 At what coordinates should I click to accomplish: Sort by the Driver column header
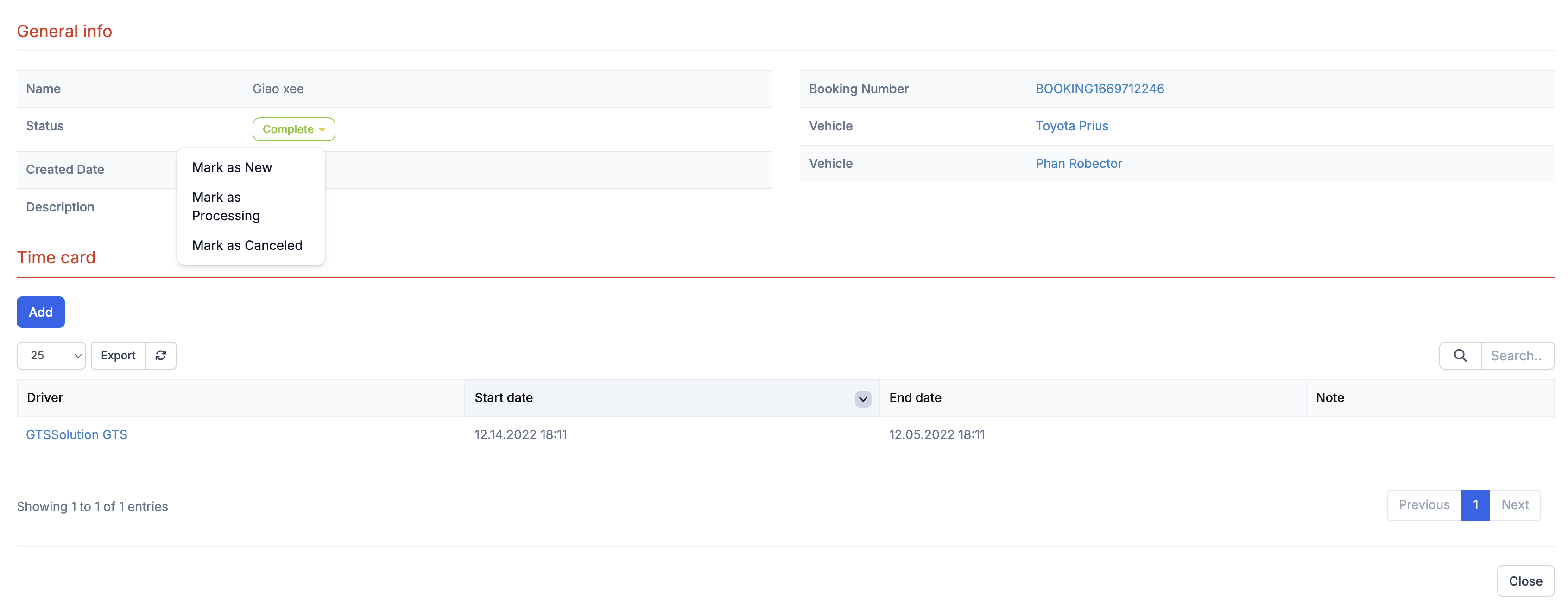pos(45,397)
